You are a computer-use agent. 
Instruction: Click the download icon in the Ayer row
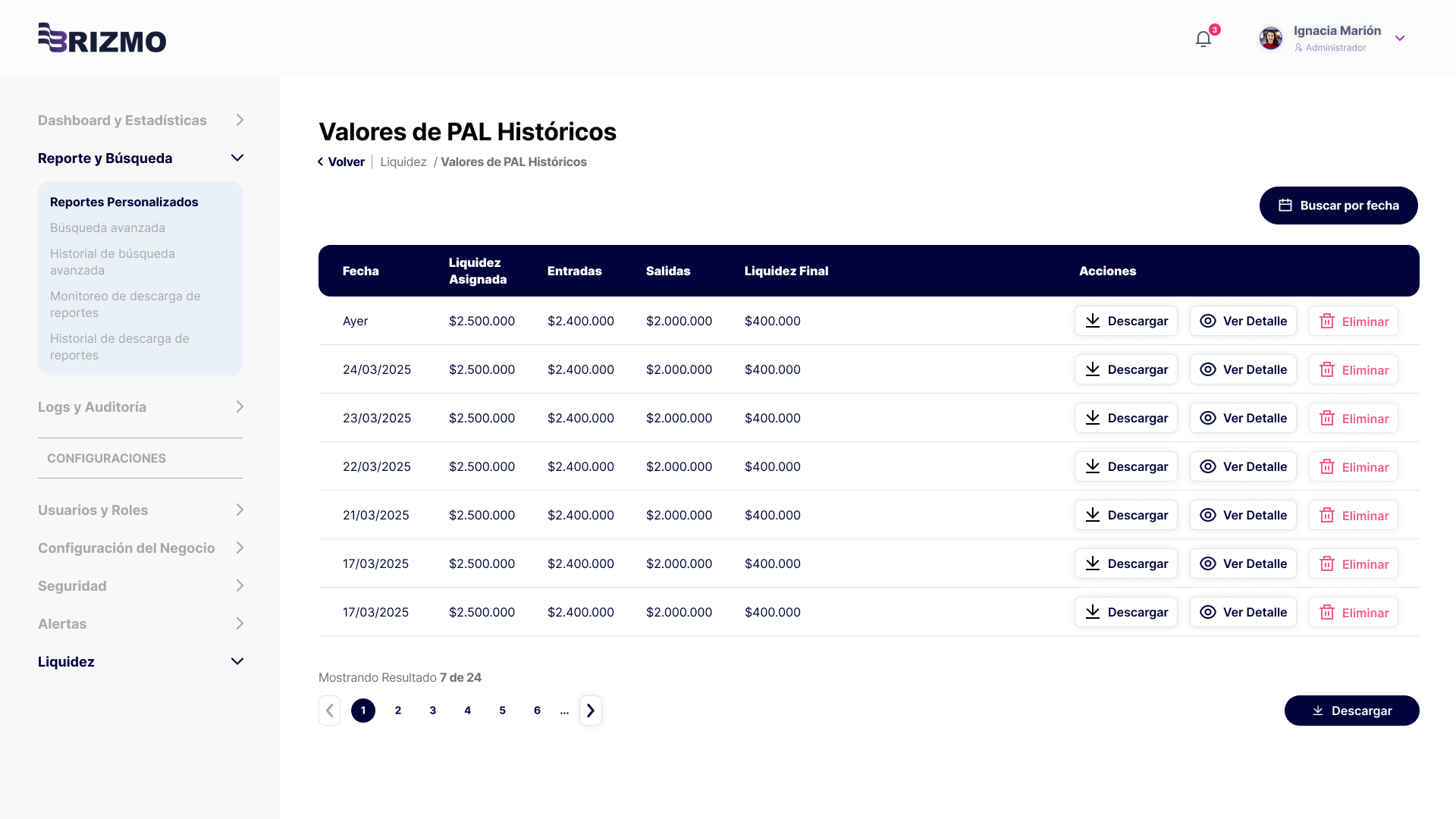coord(1093,321)
